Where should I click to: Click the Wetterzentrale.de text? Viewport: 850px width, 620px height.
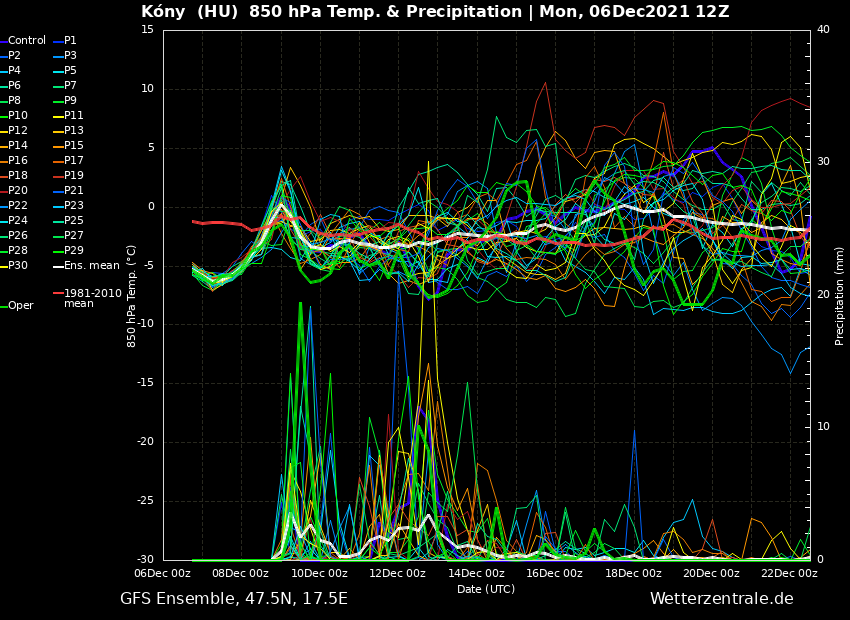(721, 599)
